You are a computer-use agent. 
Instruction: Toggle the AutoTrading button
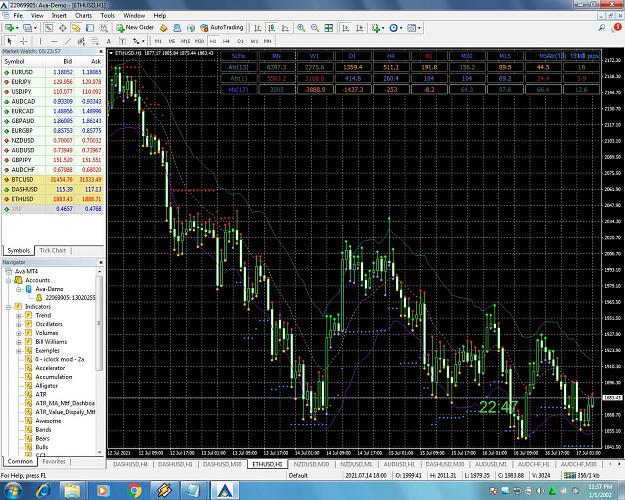(x=222, y=28)
